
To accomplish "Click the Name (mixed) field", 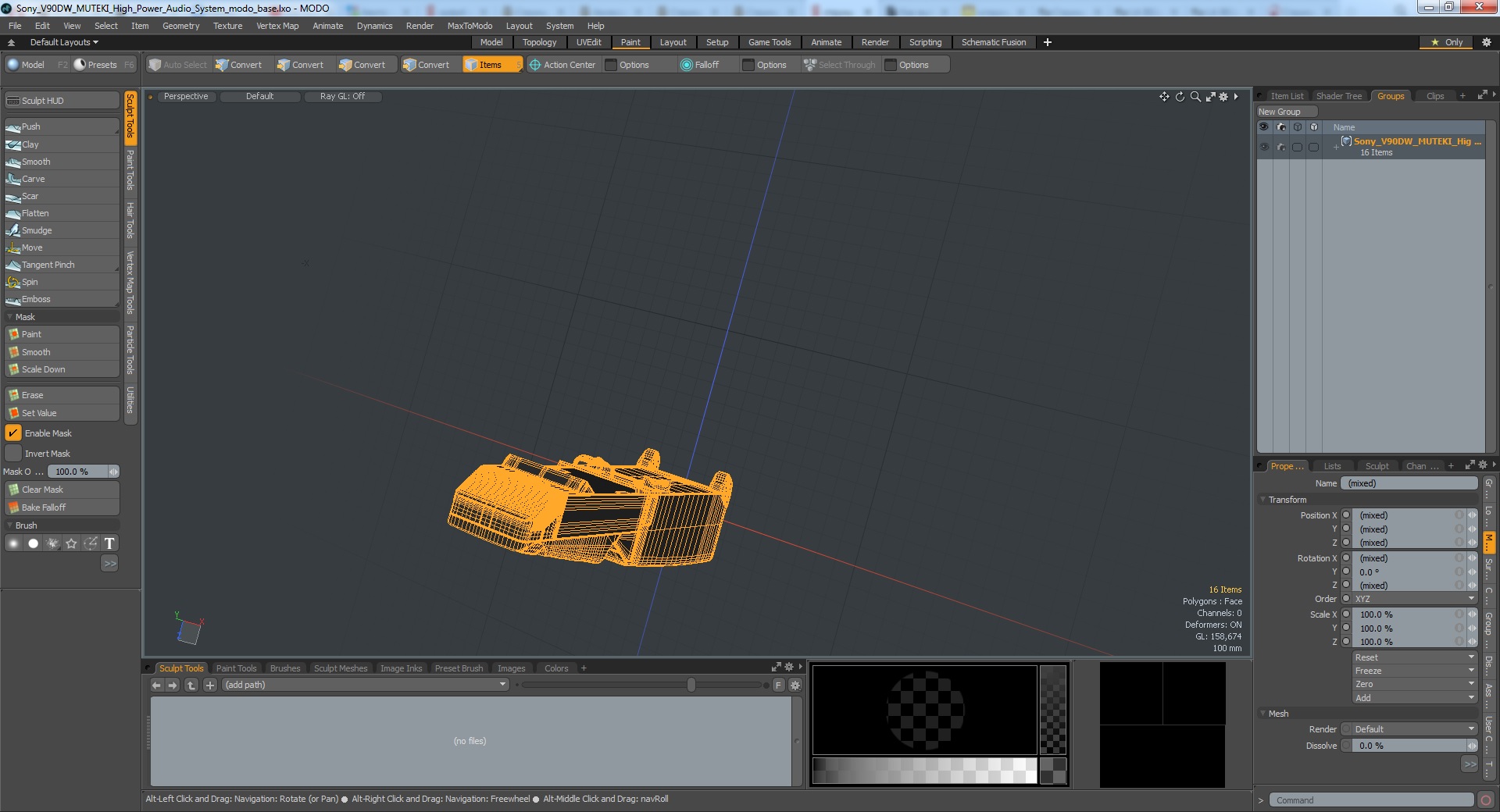I will tap(1409, 483).
